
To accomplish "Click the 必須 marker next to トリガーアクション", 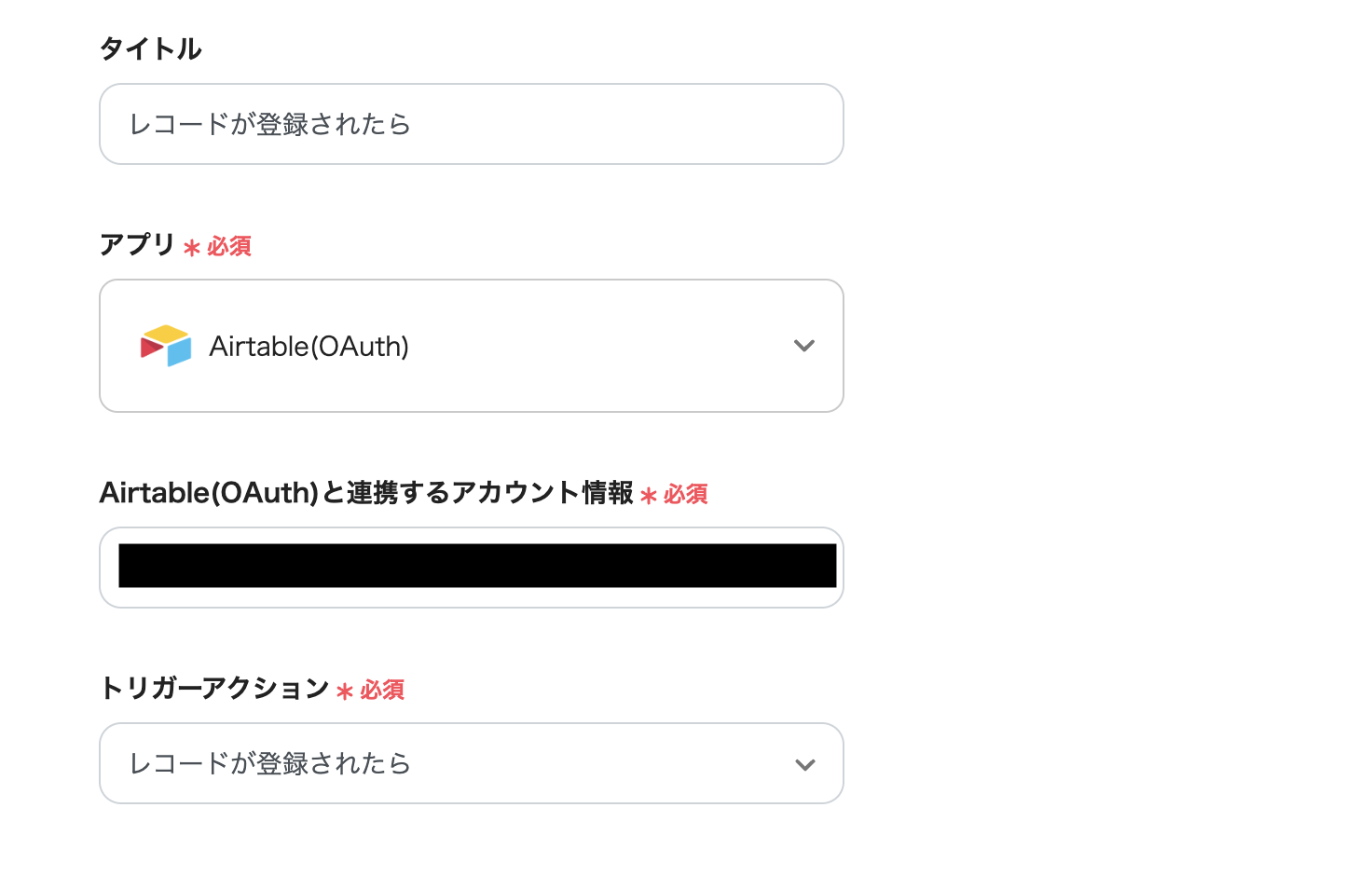I will [382, 690].
